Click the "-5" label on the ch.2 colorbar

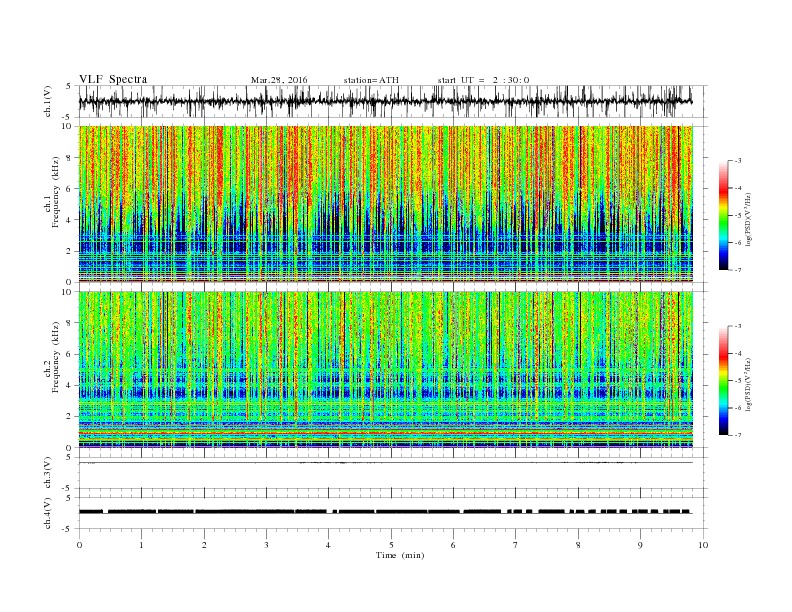[738, 381]
